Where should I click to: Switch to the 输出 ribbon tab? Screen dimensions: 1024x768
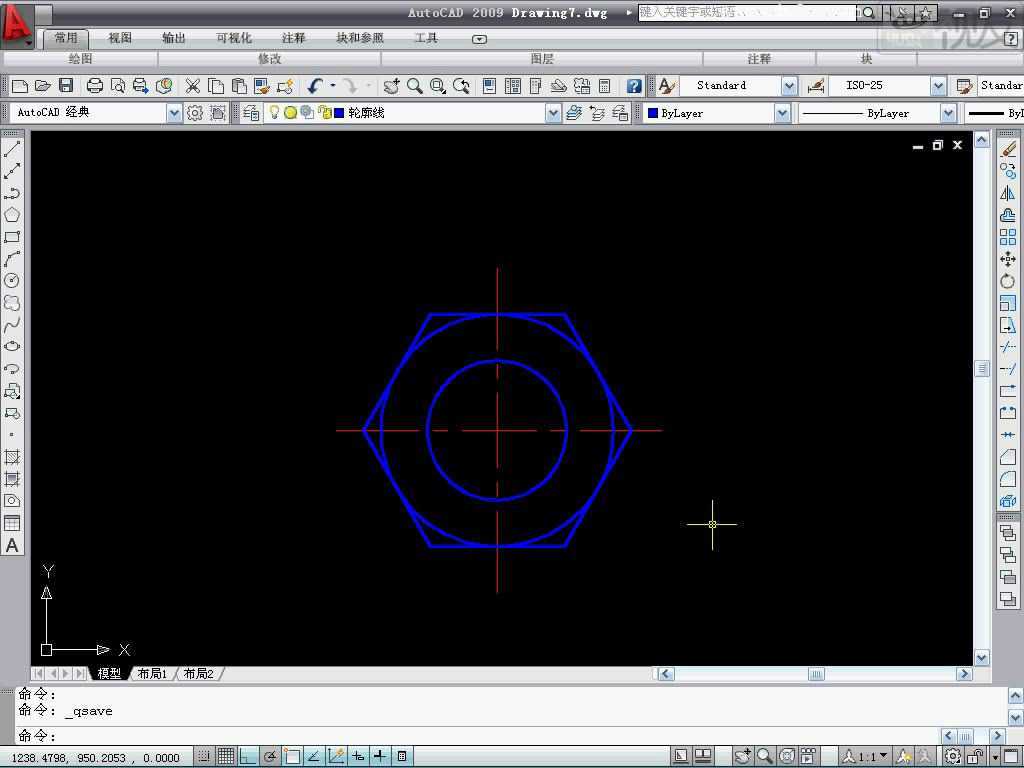click(174, 38)
